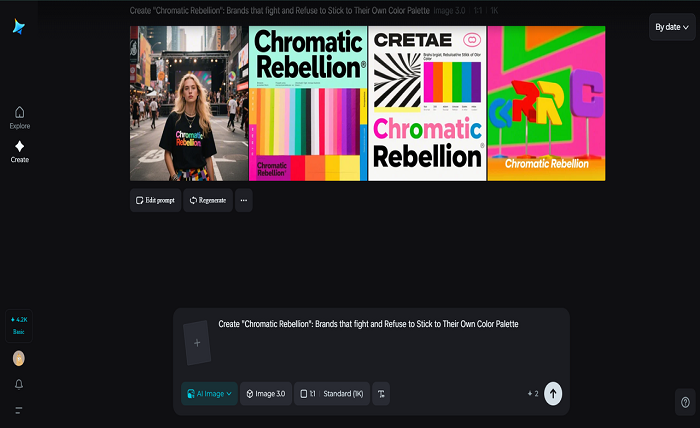Submit prompt with the arrow send button
This screenshot has width=700, height=428.
click(553, 394)
